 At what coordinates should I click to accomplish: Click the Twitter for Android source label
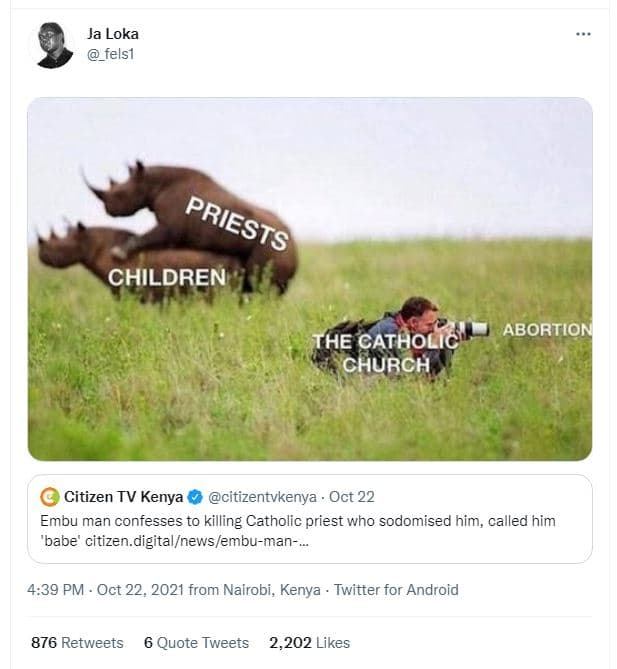tap(396, 589)
